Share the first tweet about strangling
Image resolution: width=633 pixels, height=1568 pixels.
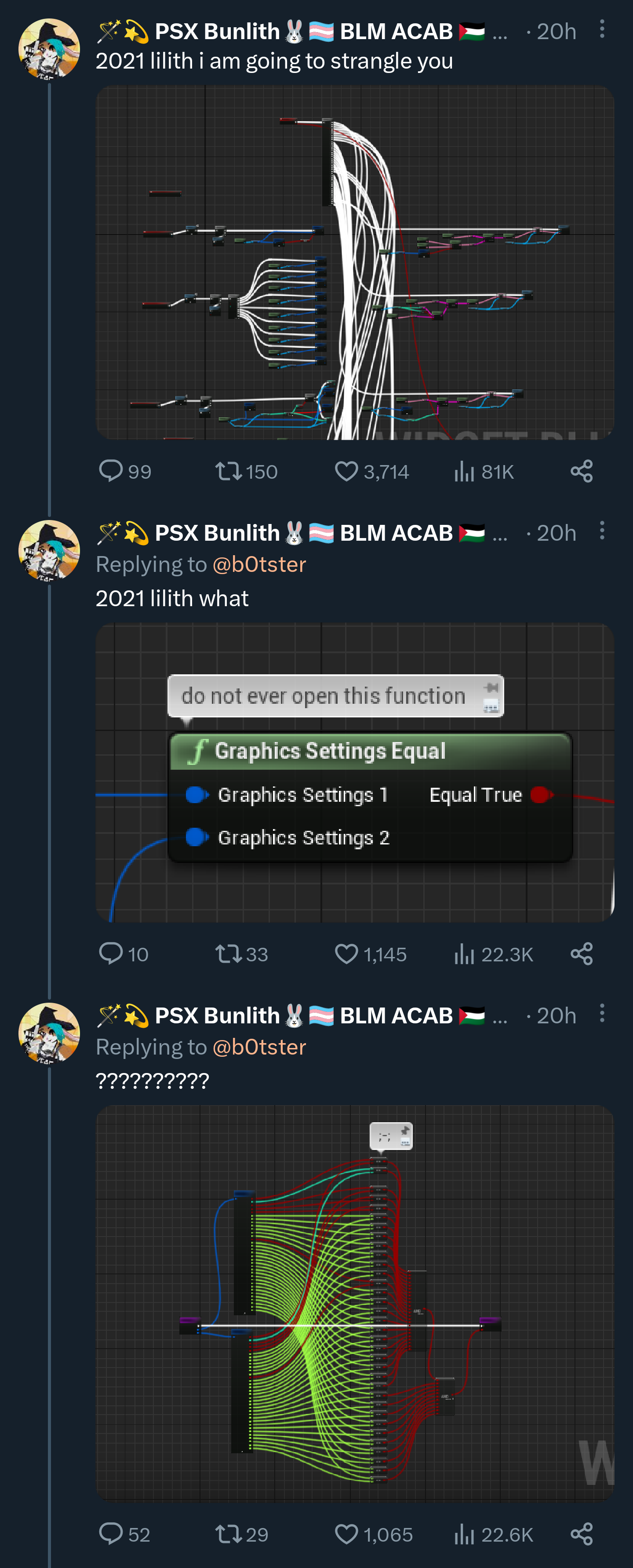(581, 471)
